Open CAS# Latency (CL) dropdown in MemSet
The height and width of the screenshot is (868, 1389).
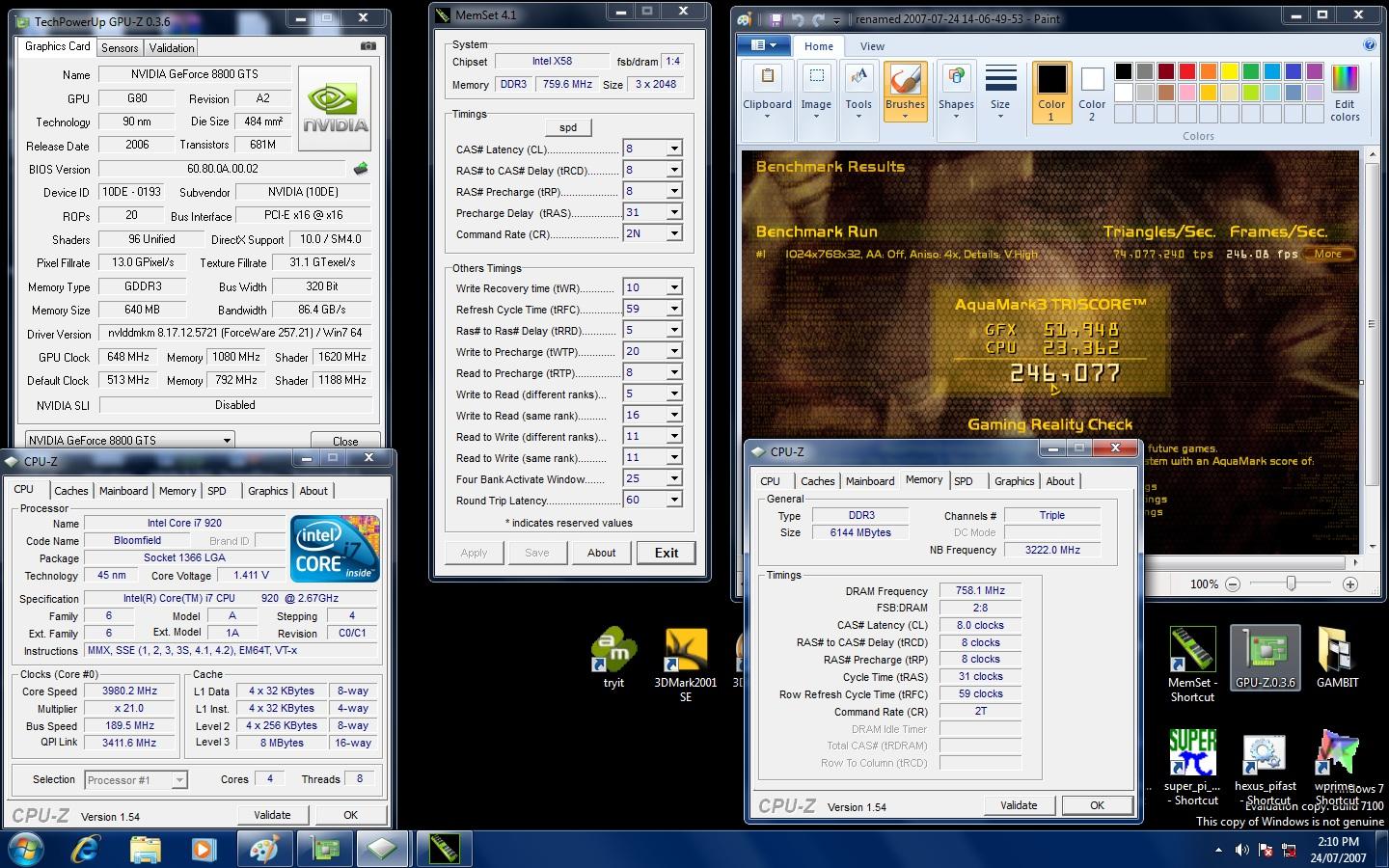[x=674, y=149]
